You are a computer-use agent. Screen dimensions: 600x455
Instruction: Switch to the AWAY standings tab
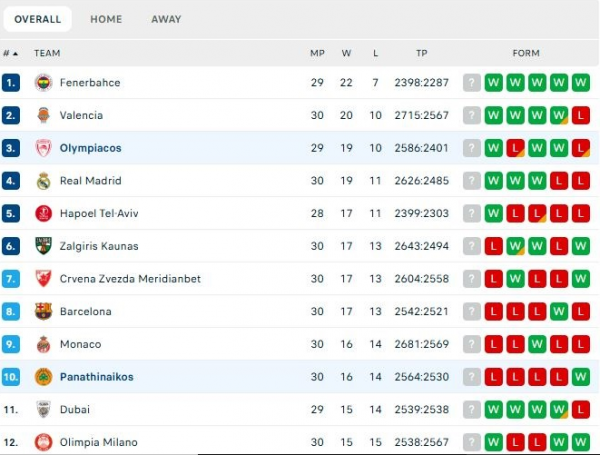pyautogui.click(x=166, y=19)
